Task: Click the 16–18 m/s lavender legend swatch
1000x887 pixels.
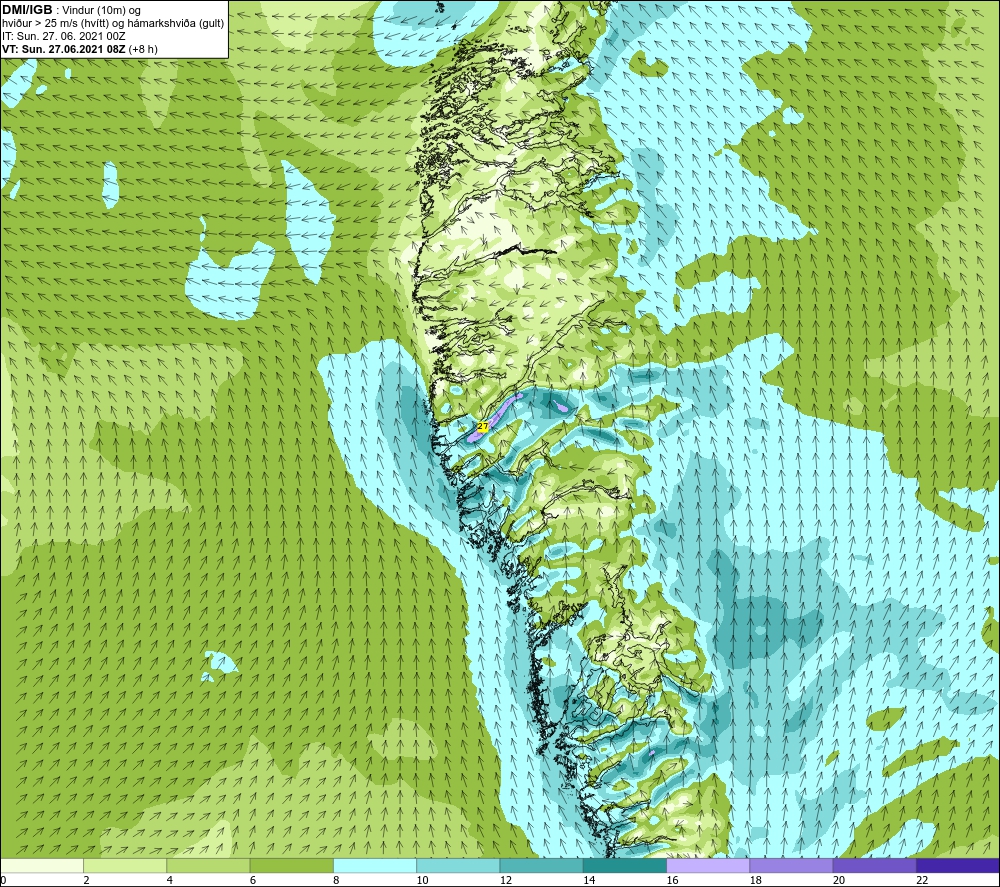Action: [x=708, y=865]
